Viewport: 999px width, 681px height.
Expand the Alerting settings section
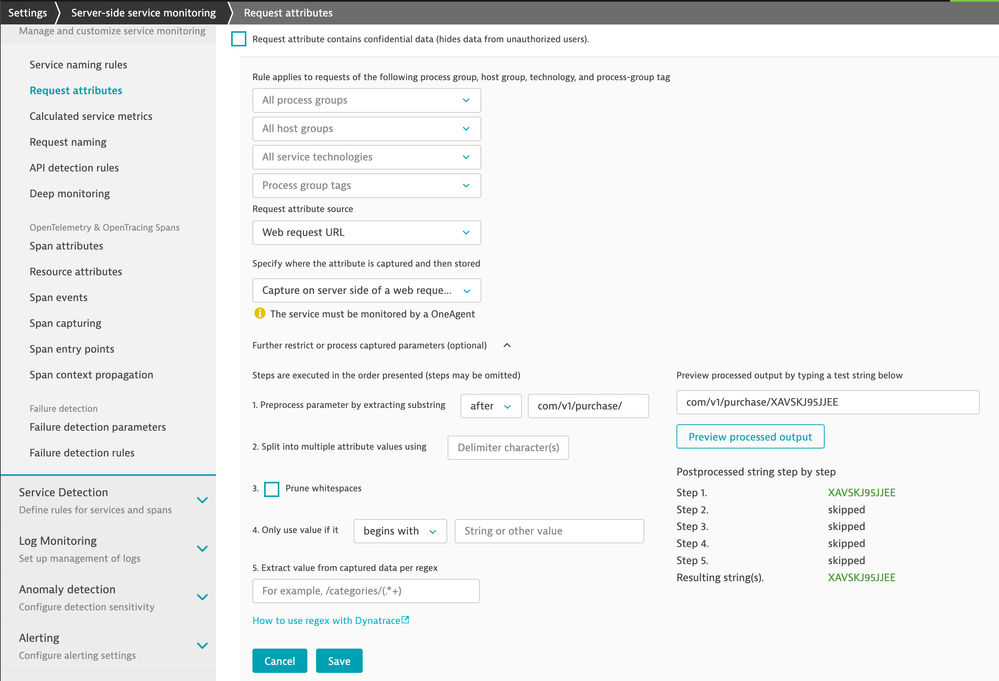pyautogui.click(x=202, y=645)
